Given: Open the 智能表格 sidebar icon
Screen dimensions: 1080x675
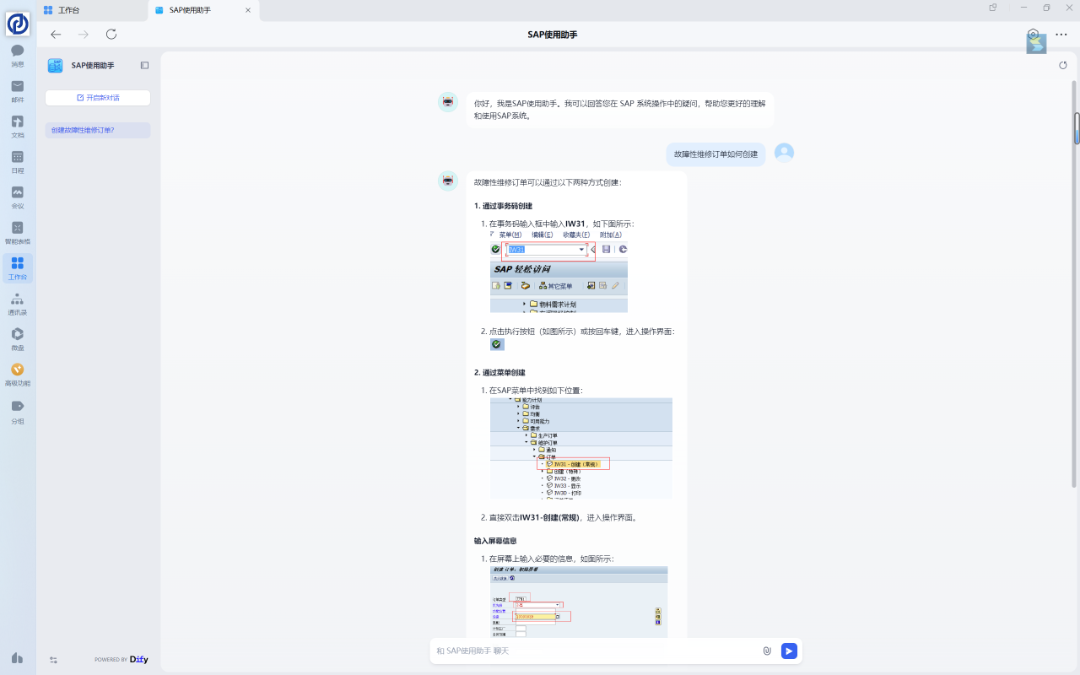Looking at the screenshot, I should [18, 233].
